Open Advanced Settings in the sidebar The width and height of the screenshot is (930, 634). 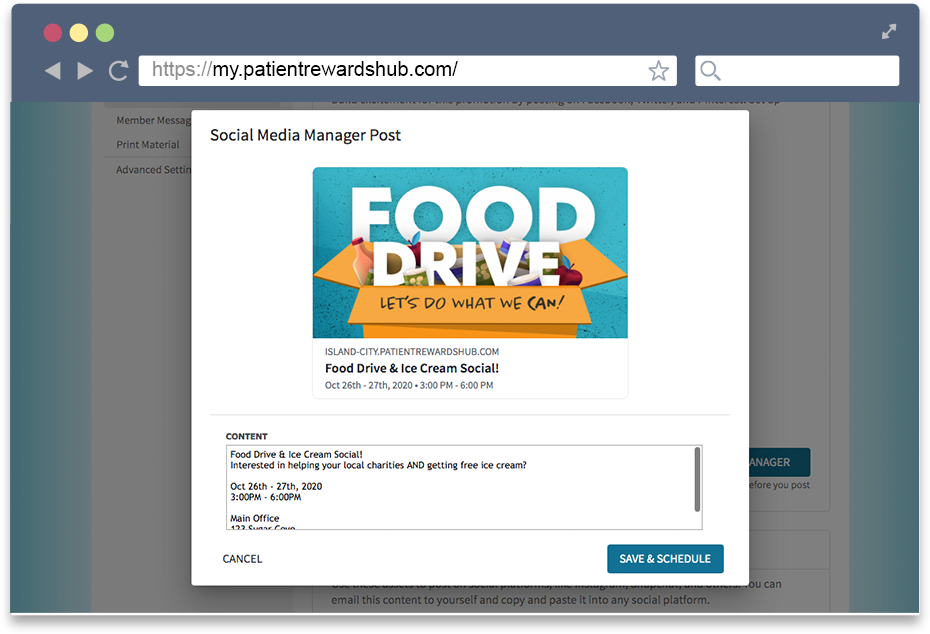(153, 170)
